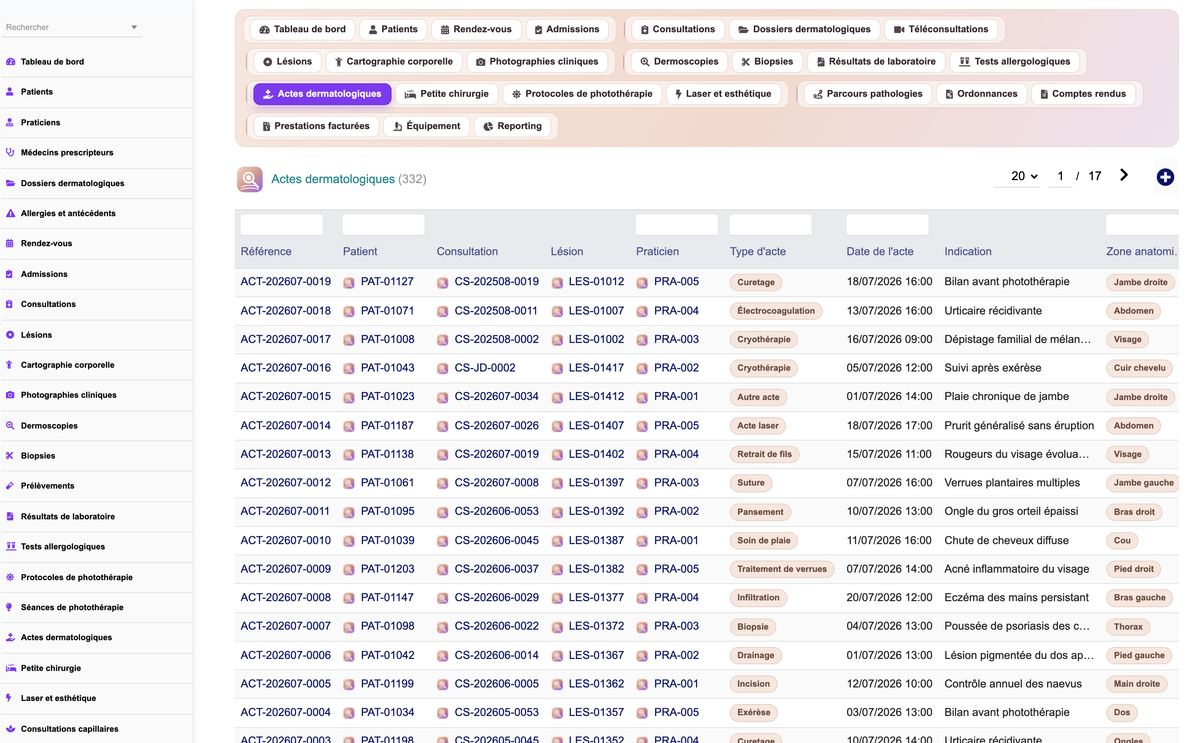Open the Dermoscopies tab

[x=679, y=61]
